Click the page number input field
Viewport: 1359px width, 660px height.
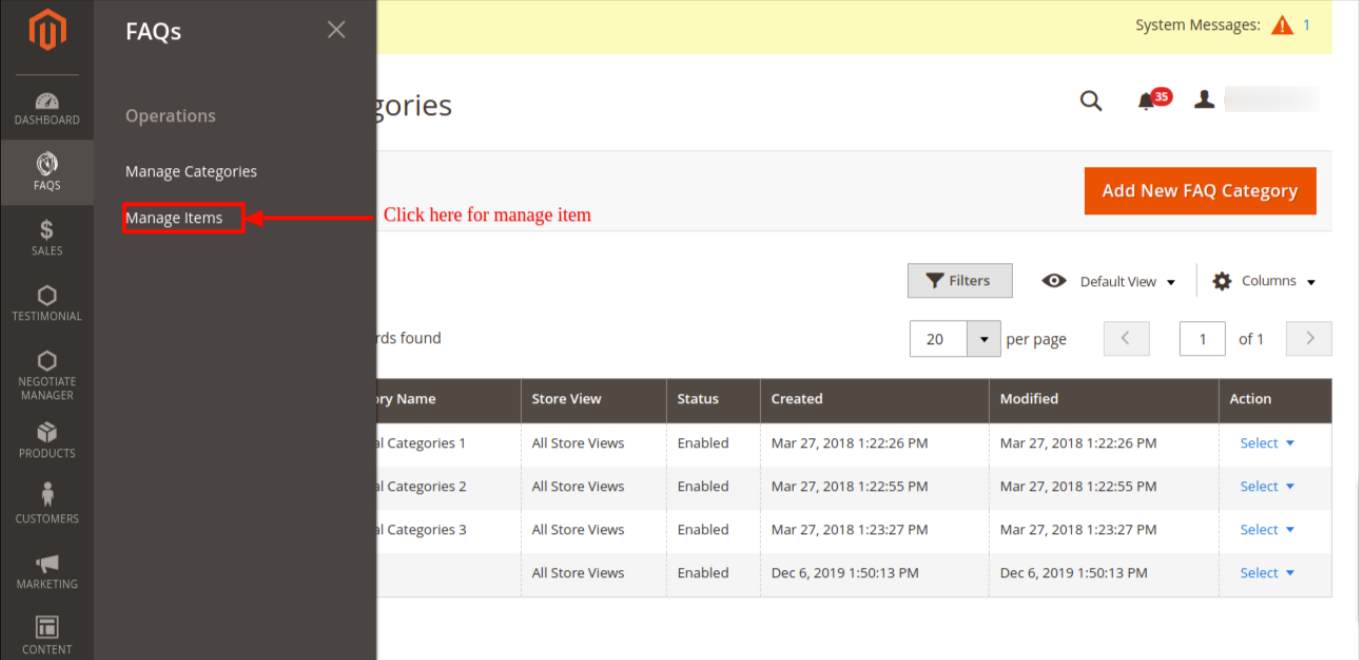[x=1202, y=339]
